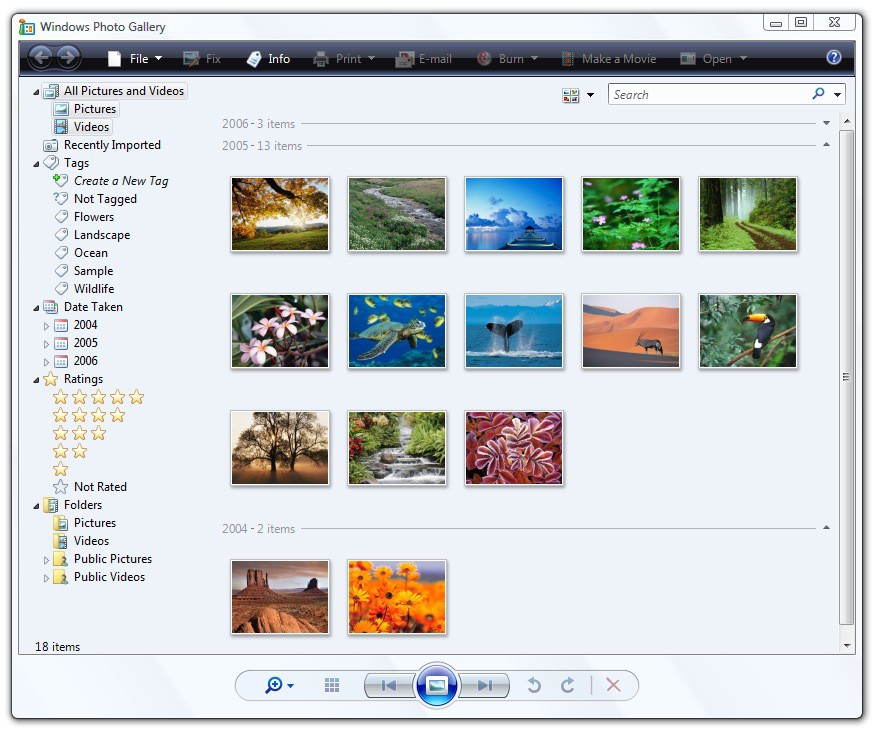Switch to thumbnail grid view
This screenshot has width=875, height=733.
click(x=332, y=685)
